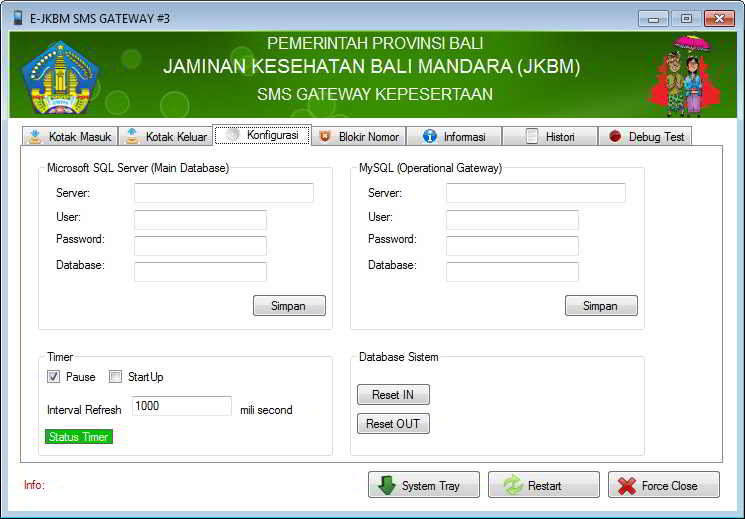Click the Kotak Masuk inbox icon

coord(35,137)
